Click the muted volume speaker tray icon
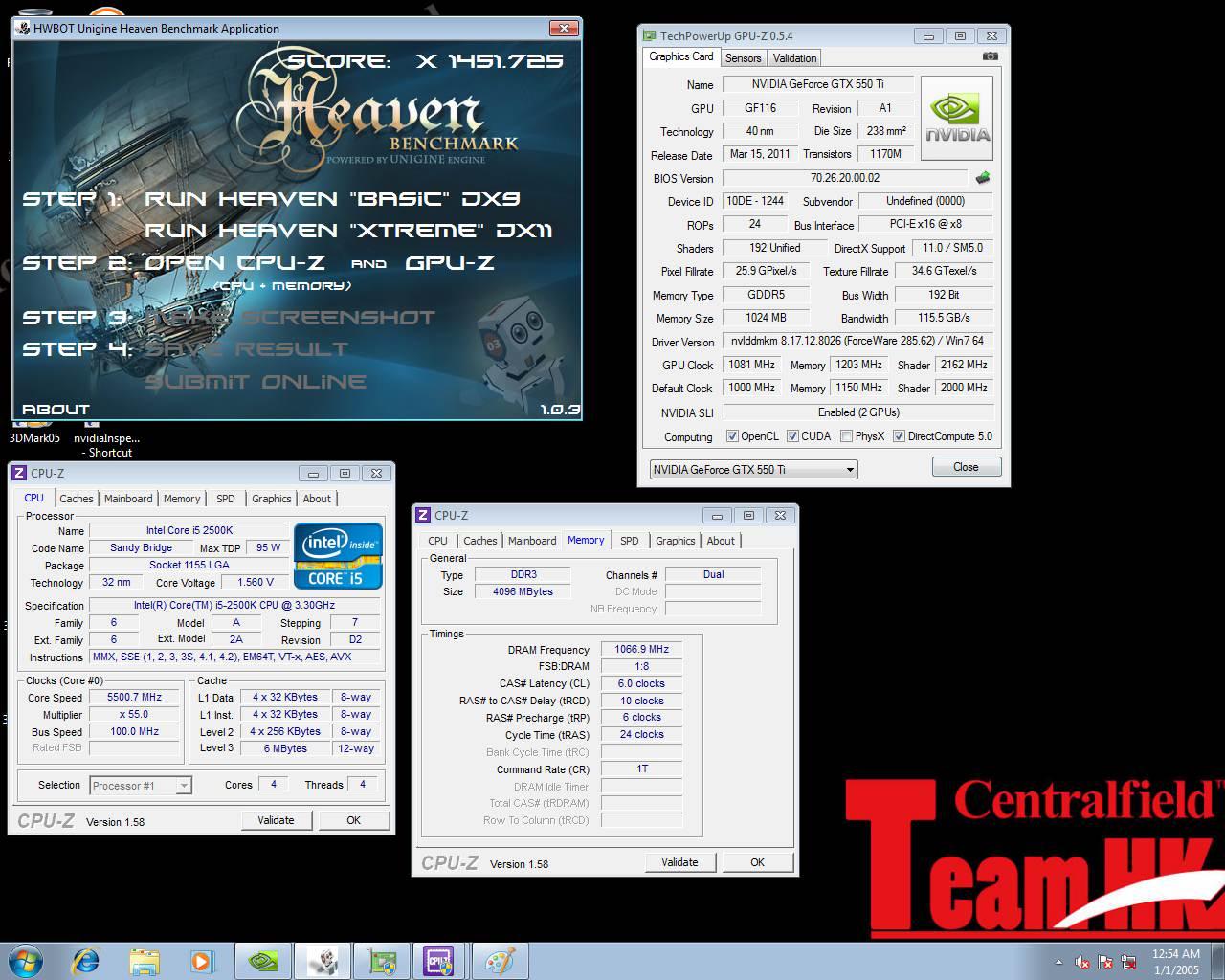 tap(1082, 962)
